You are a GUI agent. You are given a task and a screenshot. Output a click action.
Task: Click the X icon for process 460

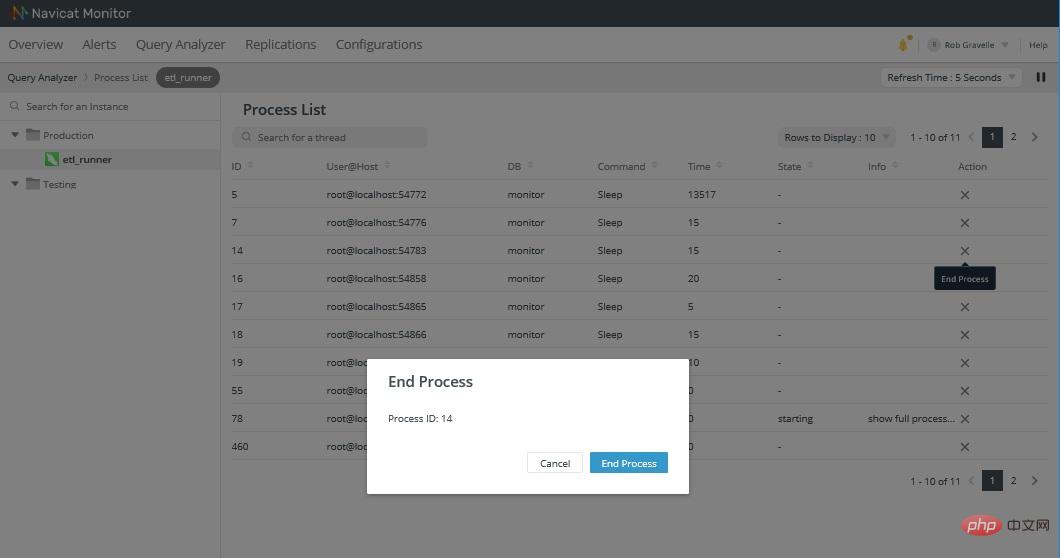point(965,446)
